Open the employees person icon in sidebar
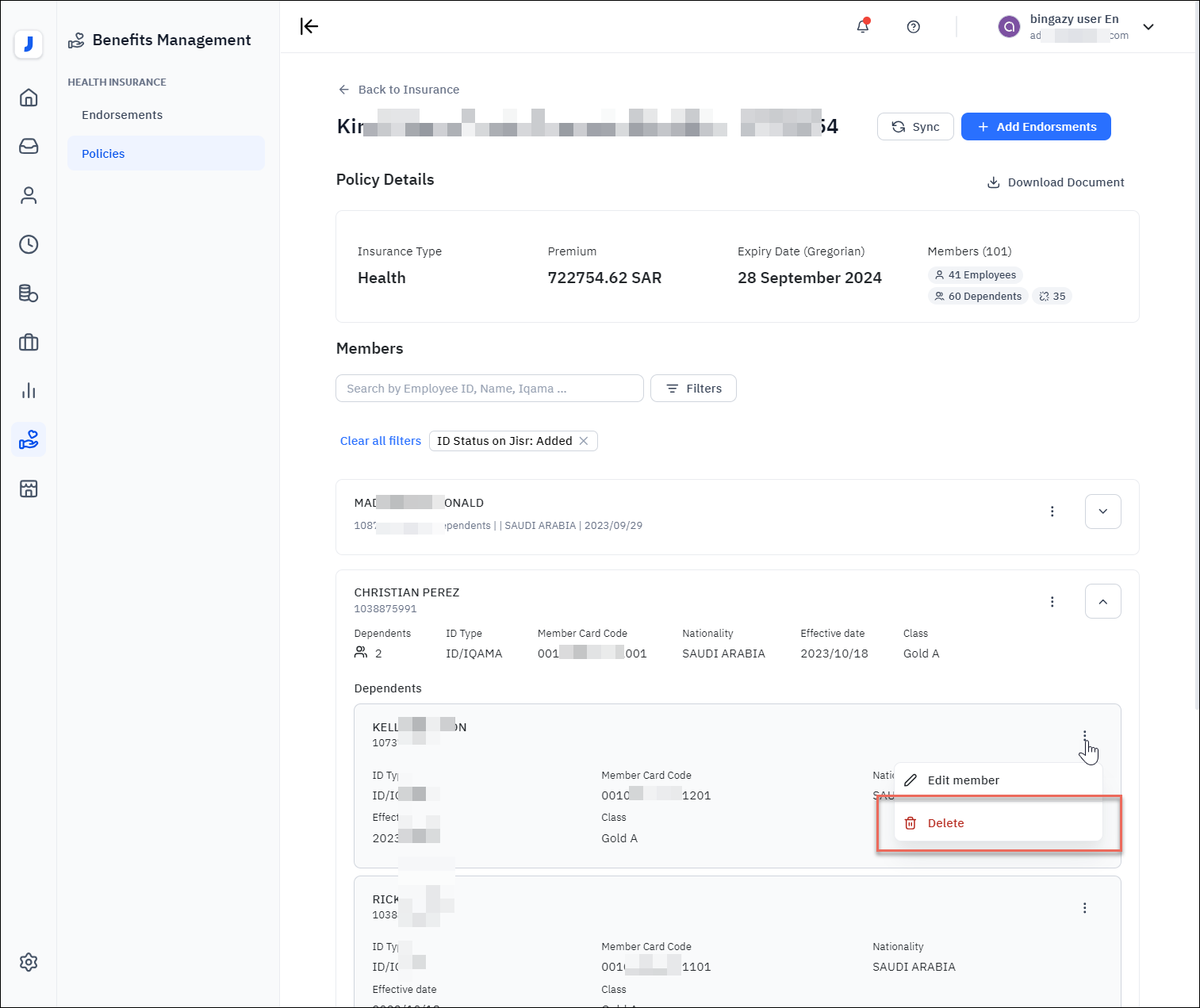1200x1008 pixels. click(x=29, y=196)
